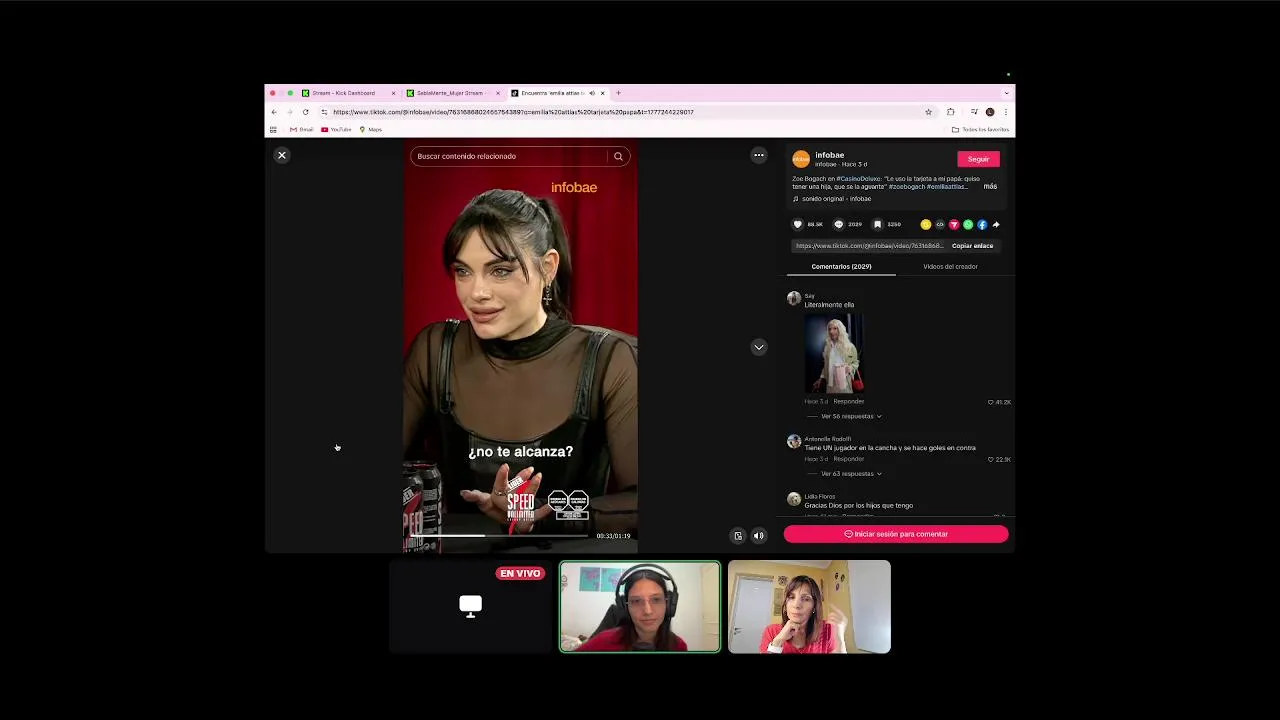
Task: Switch to Comentarios (2029) tab
Action: 841,267
